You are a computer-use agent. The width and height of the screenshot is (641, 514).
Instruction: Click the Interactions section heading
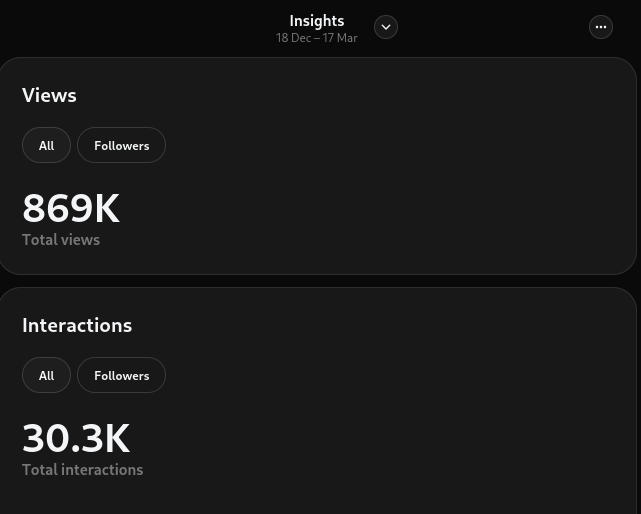coord(77,325)
